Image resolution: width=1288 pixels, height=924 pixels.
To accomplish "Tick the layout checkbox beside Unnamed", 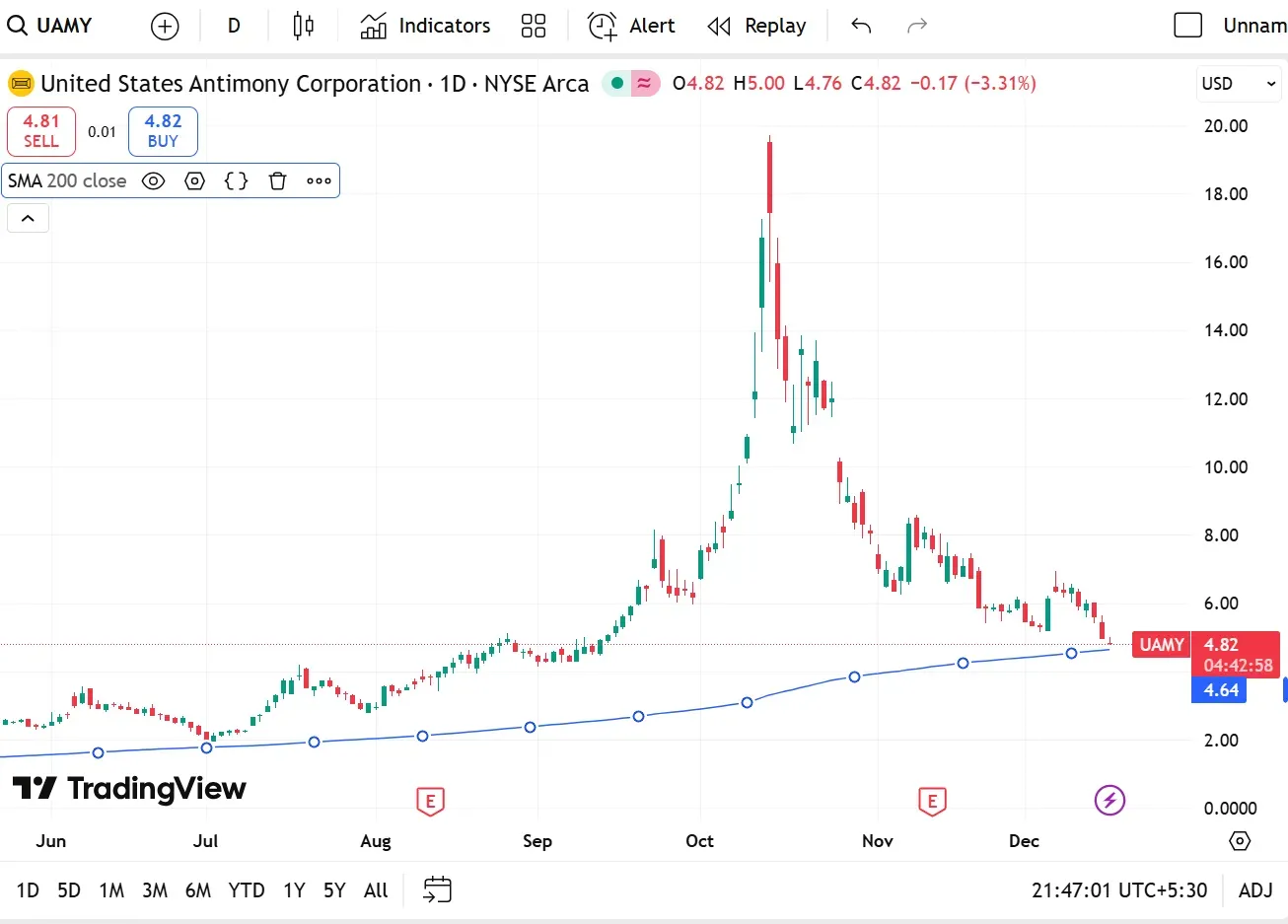I will [1188, 26].
